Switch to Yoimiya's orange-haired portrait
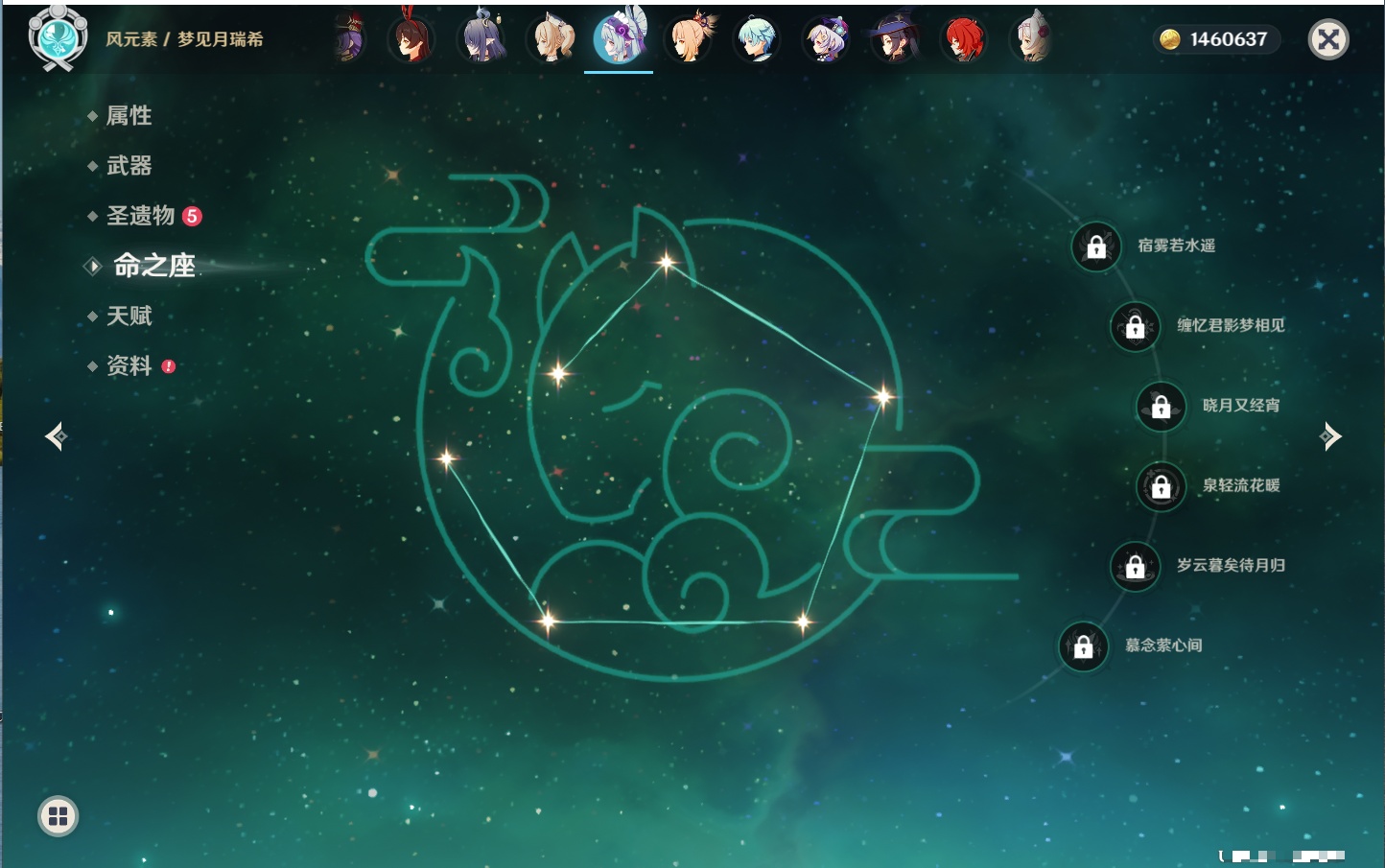Screen dimensions: 1385x868 pyautogui.click(x=689, y=39)
